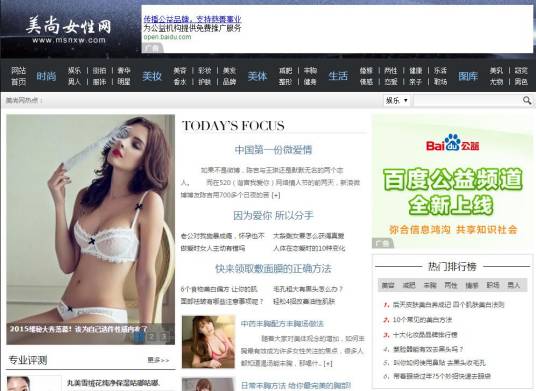536x391 pixels.
Task: Focus the search text field
Action: pyautogui.click(x=468, y=100)
